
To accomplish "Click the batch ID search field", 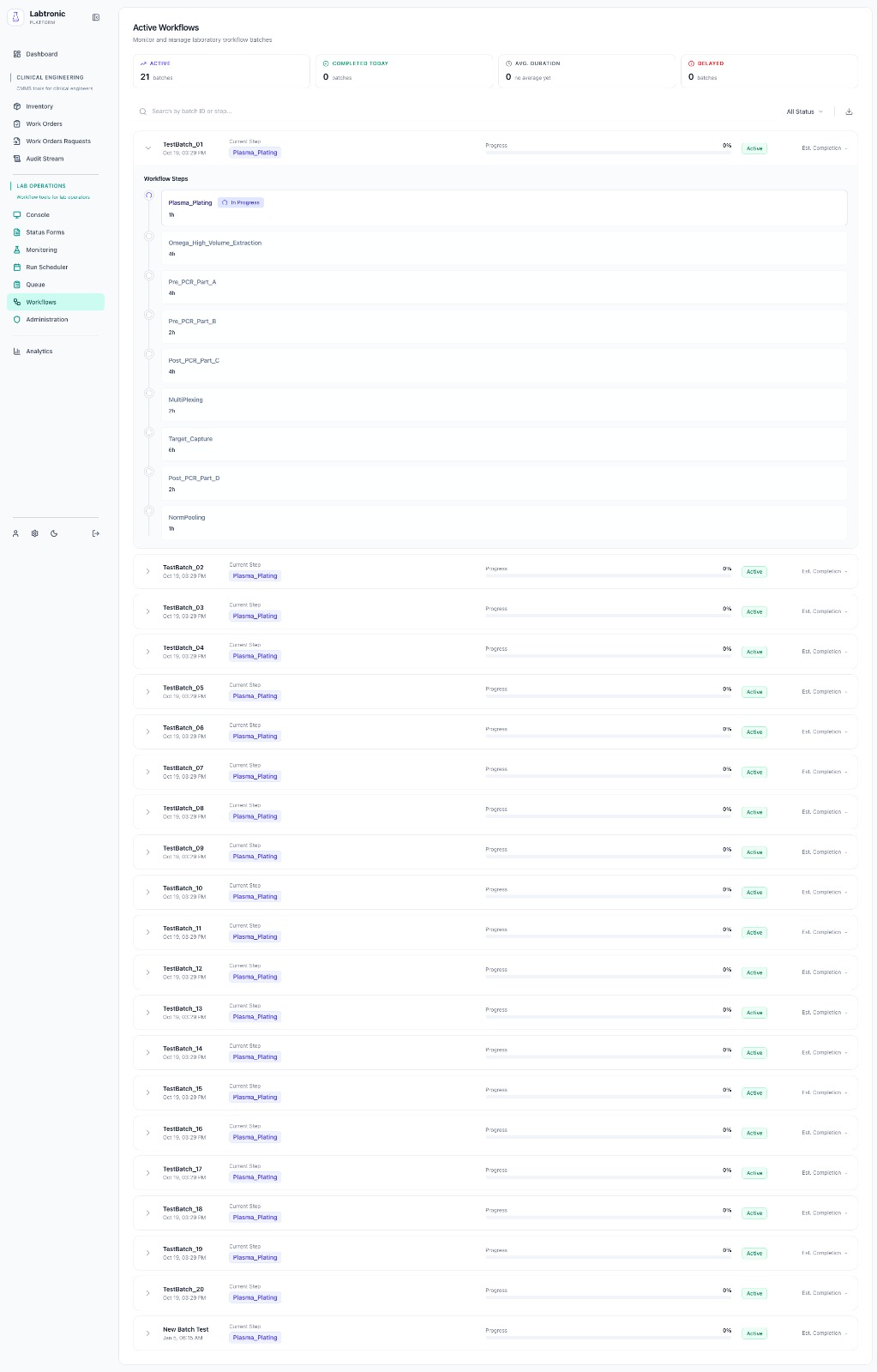I will 454,111.
